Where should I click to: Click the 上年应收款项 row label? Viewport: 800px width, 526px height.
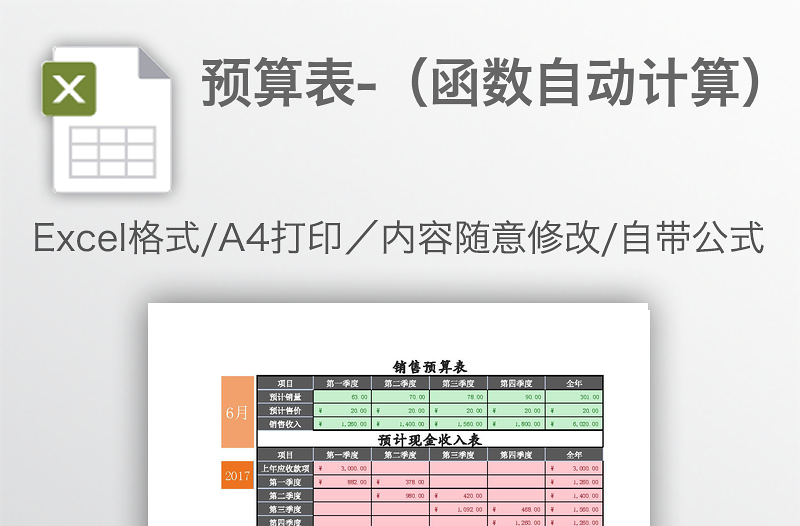285,468
